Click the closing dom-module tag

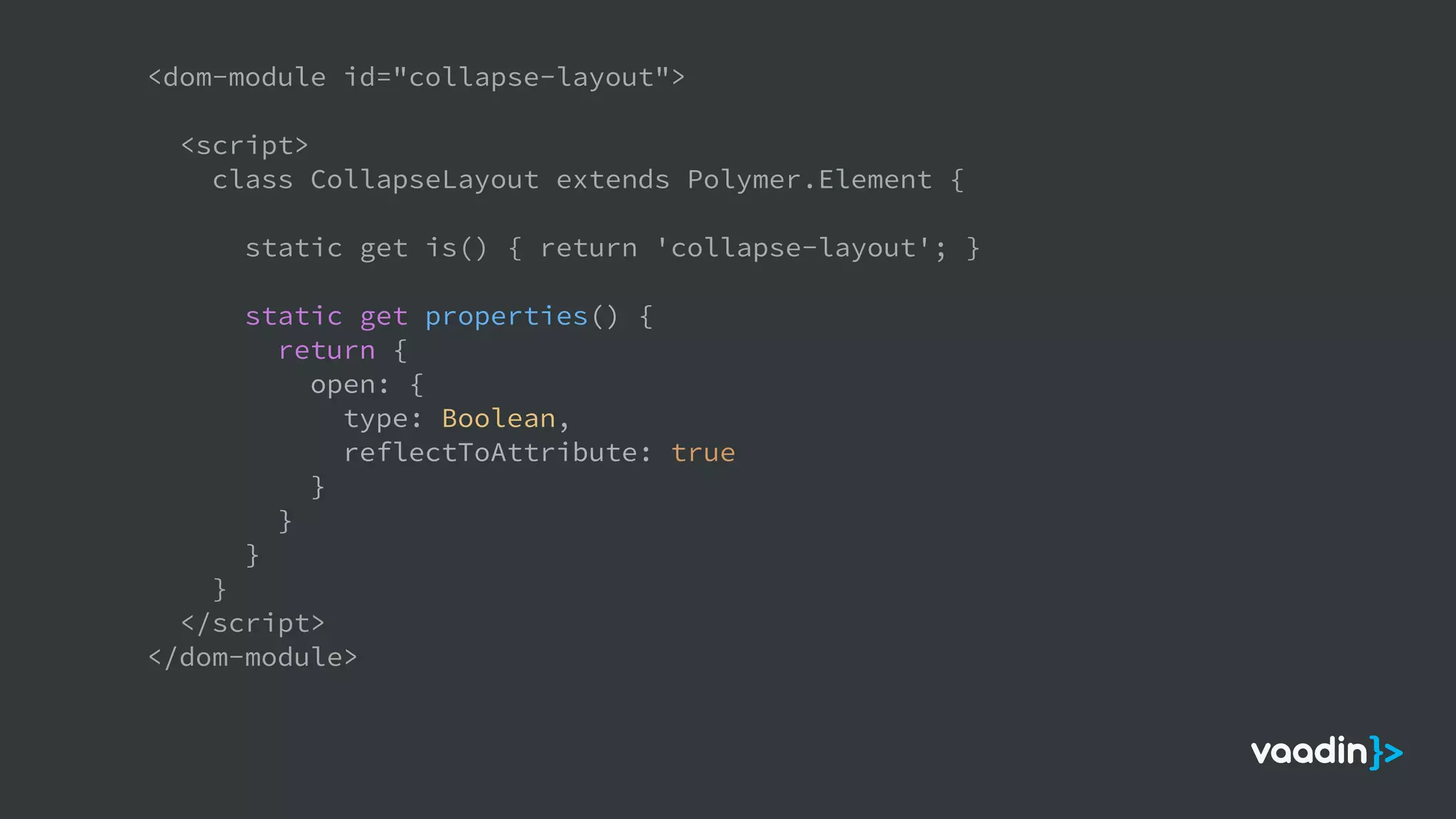(x=252, y=658)
